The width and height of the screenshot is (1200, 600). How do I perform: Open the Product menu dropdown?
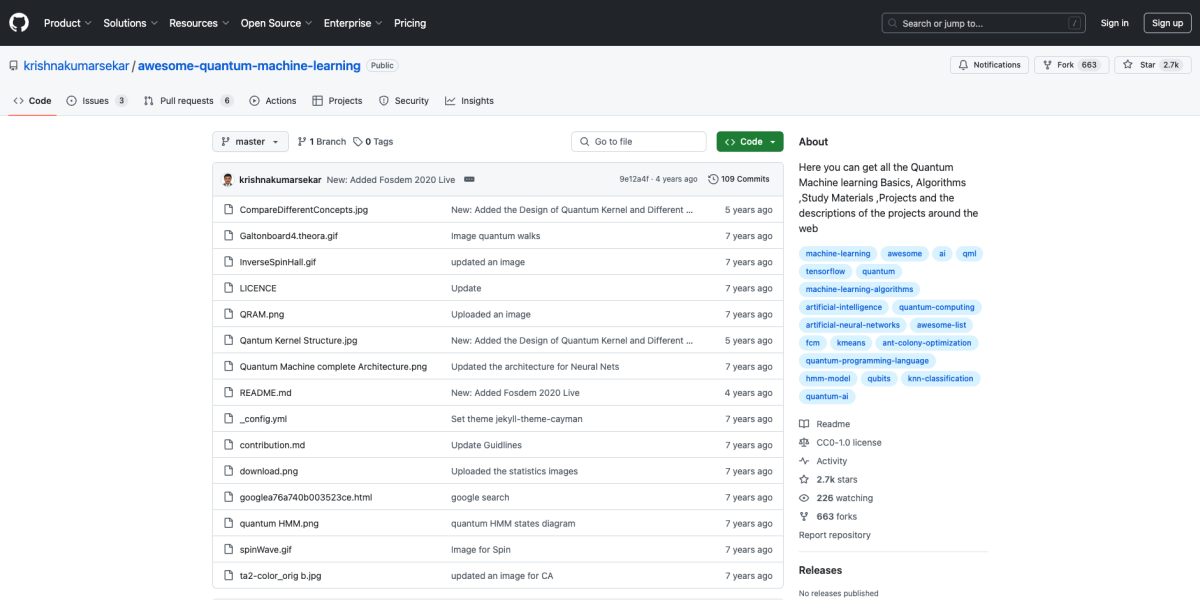[x=67, y=23]
